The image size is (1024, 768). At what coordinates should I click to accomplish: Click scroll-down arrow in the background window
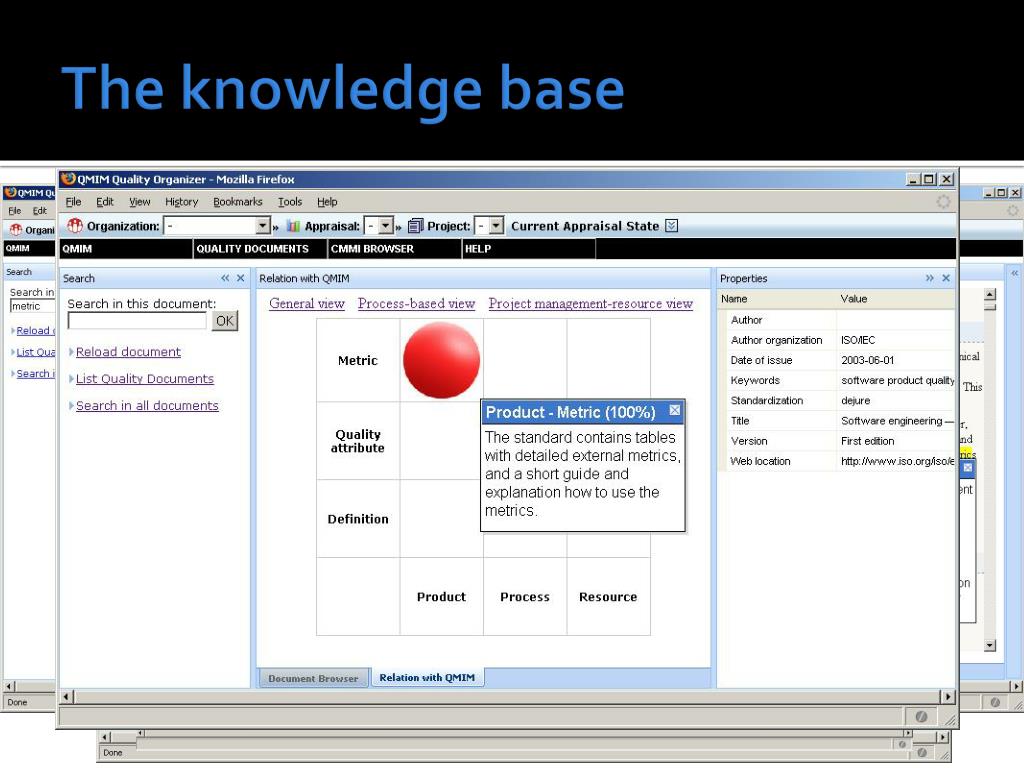(990, 645)
